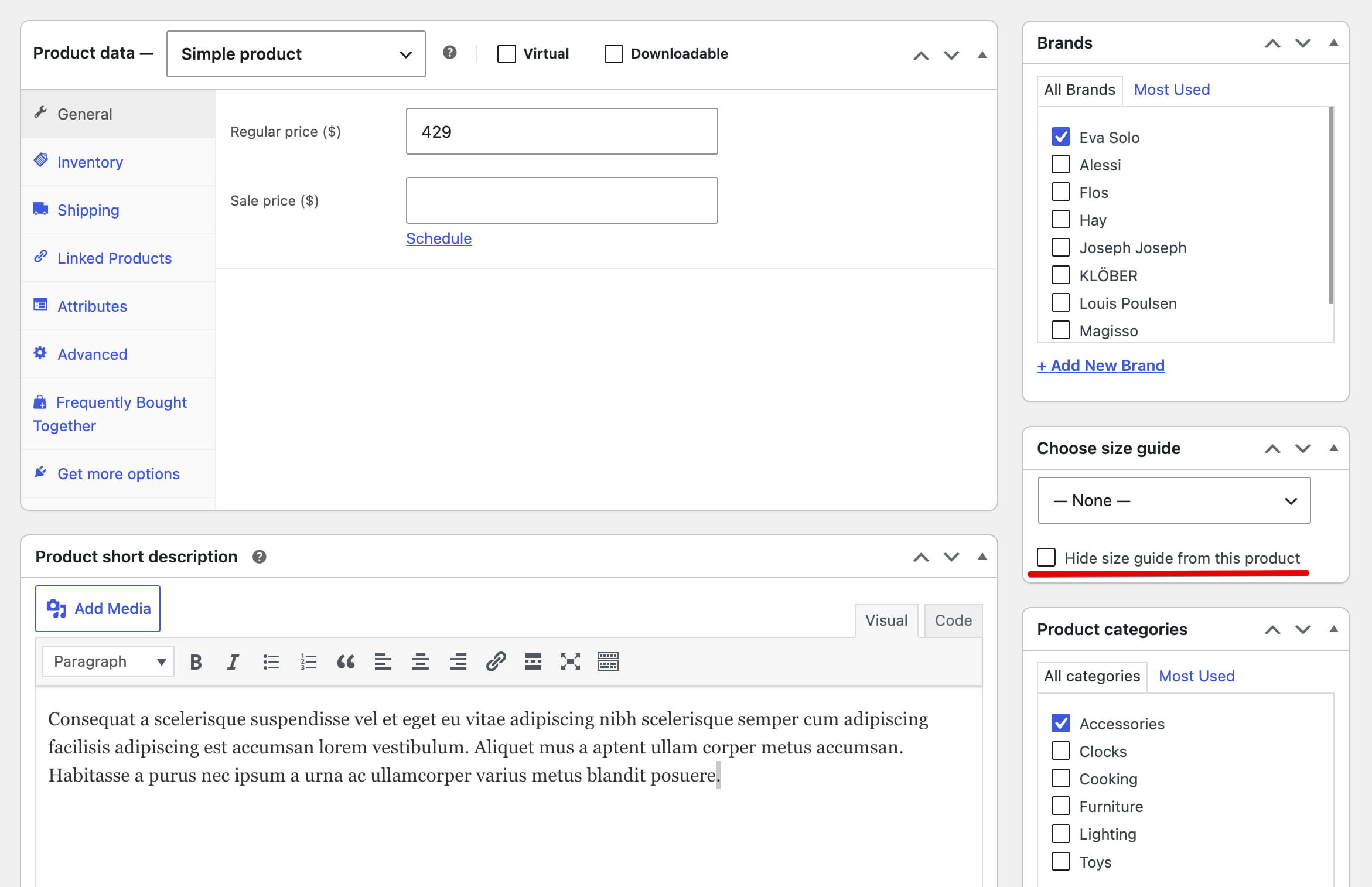Insert or edit link icon
Viewport: 1372px width, 887px height.
(x=496, y=662)
